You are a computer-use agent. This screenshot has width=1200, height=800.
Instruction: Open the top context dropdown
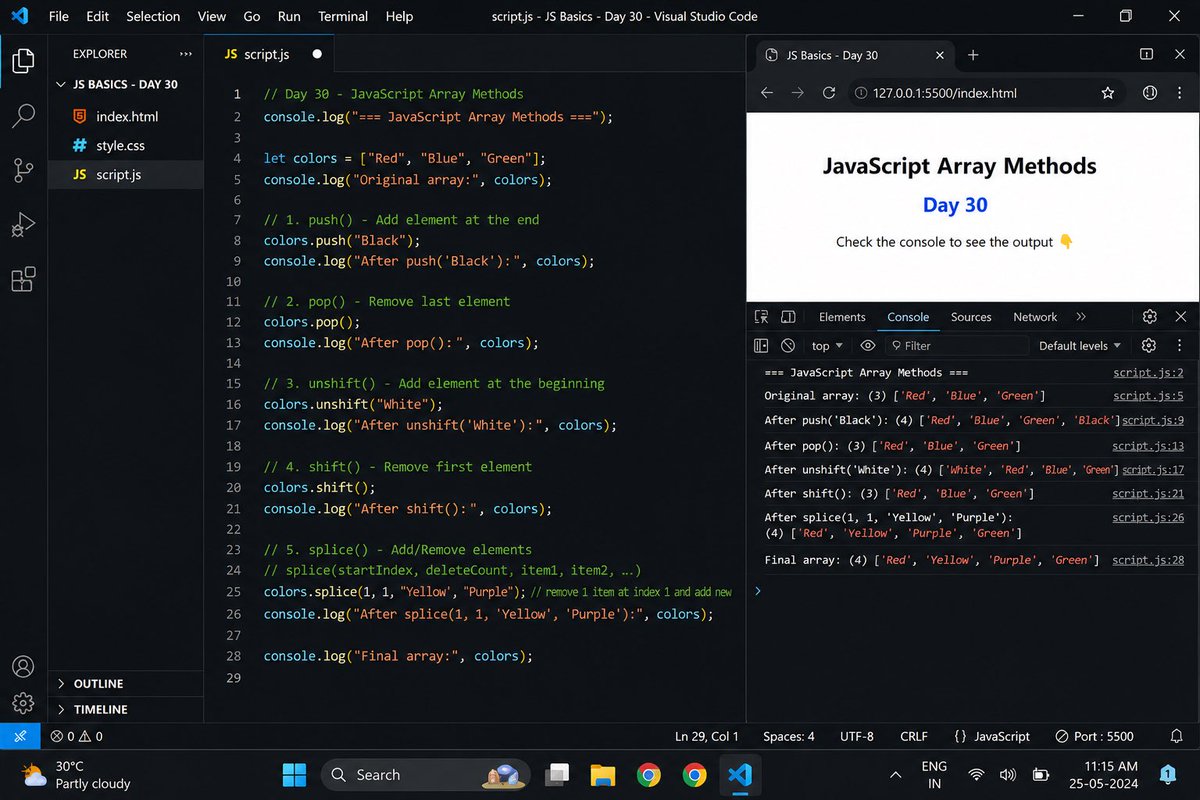point(827,346)
